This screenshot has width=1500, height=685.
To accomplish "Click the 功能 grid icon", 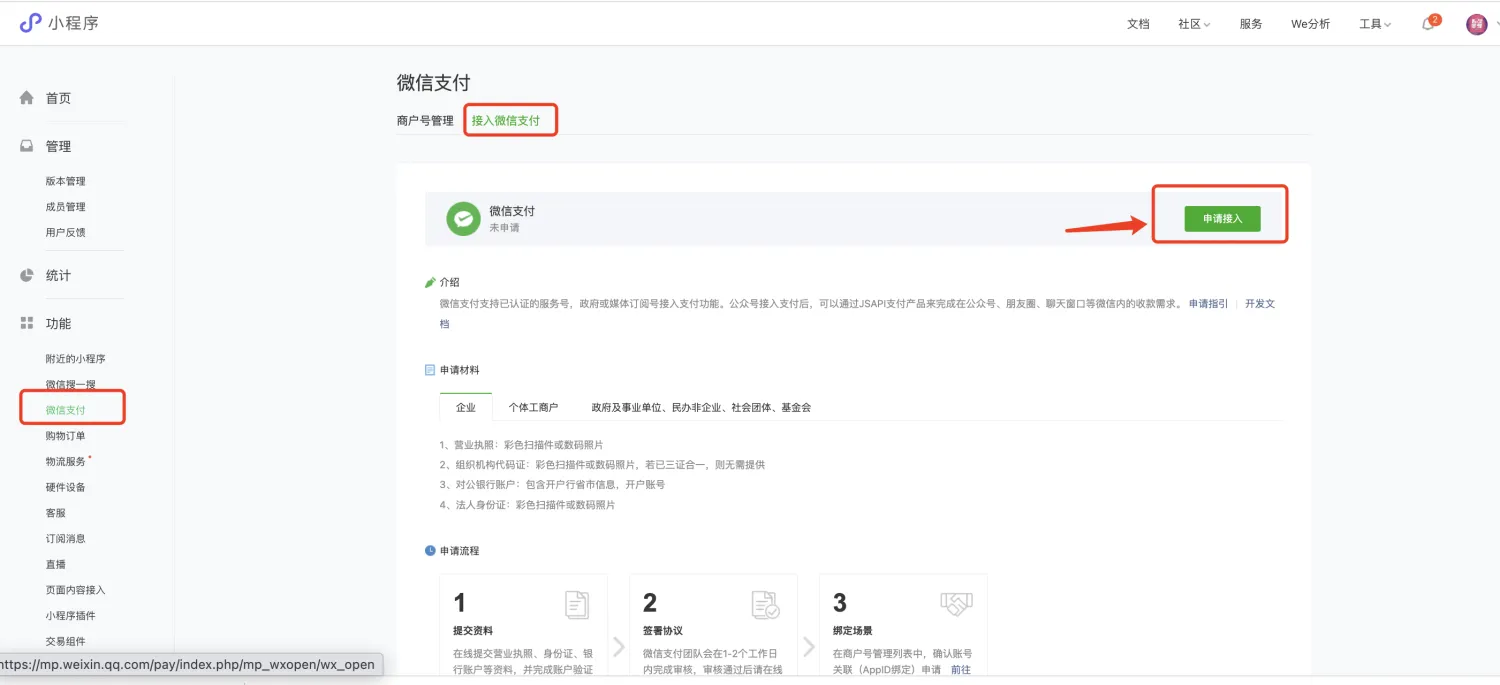I will click(27, 323).
